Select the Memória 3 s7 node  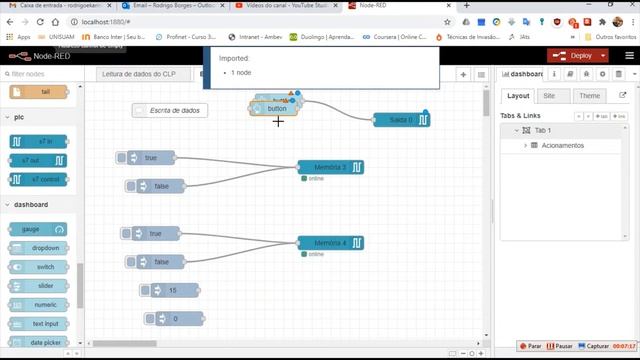click(331, 167)
